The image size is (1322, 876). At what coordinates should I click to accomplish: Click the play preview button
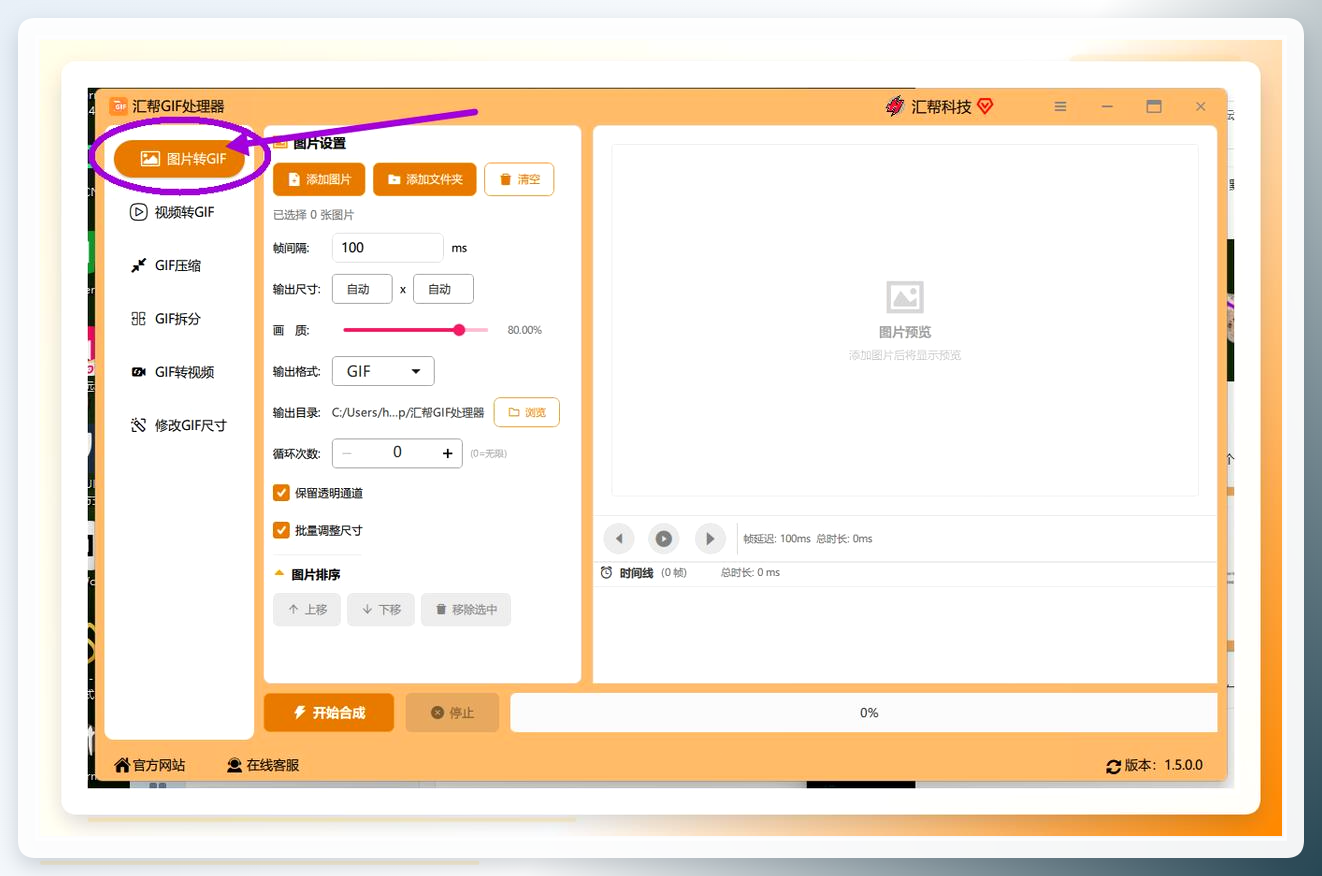click(x=664, y=539)
